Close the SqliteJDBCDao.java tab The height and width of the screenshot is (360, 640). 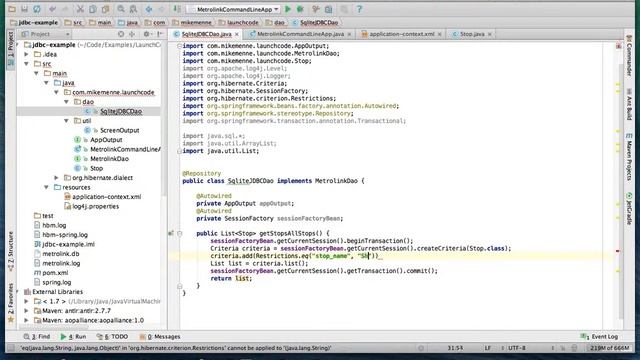[237, 34]
